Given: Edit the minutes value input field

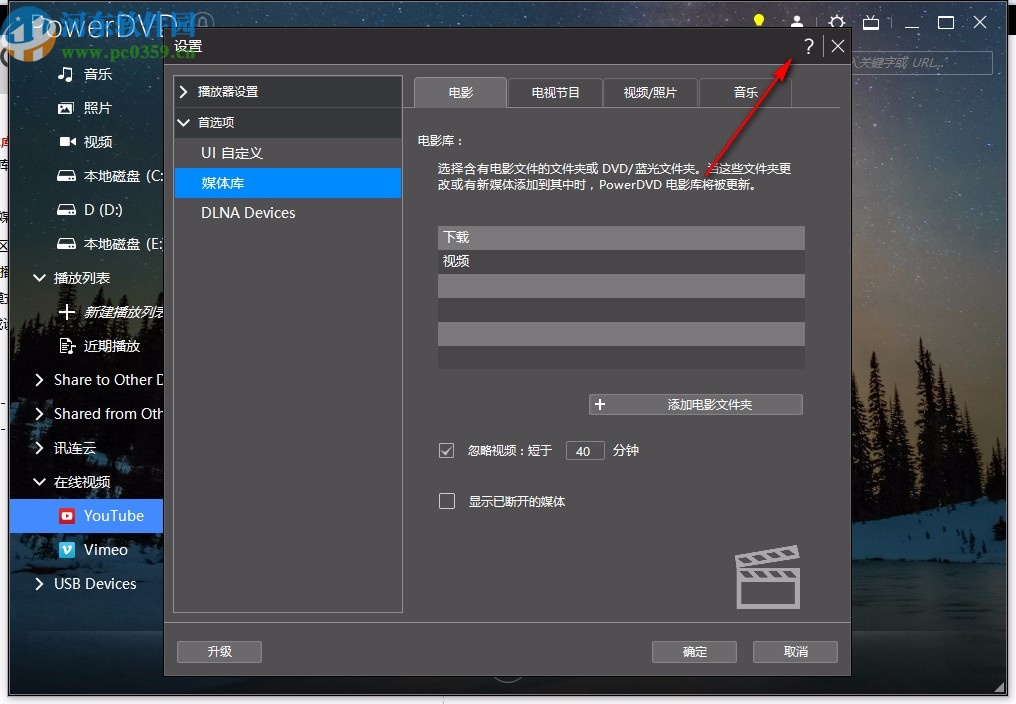Looking at the screenshot, I should [585, 450].
